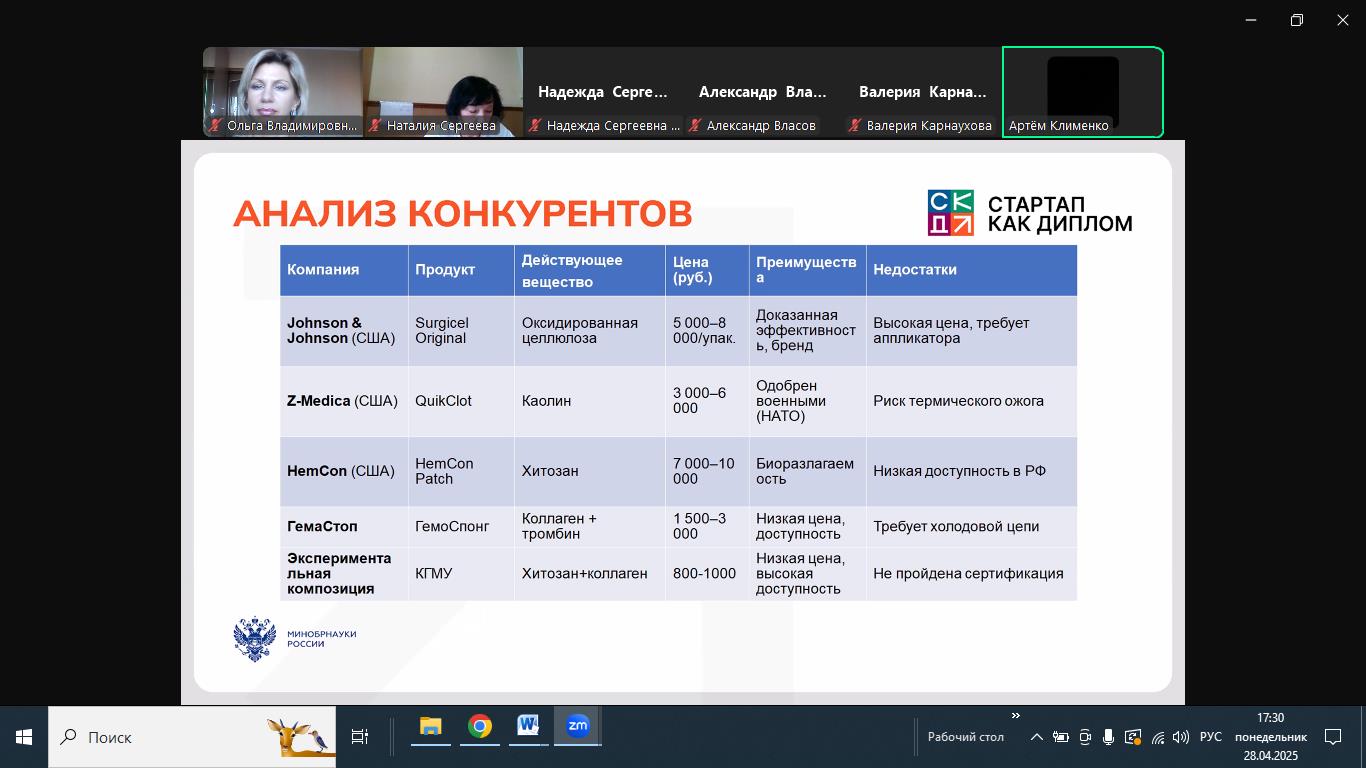Open the clock and date 17:30
This screenshot has width=1366, height=768.
1270,737
